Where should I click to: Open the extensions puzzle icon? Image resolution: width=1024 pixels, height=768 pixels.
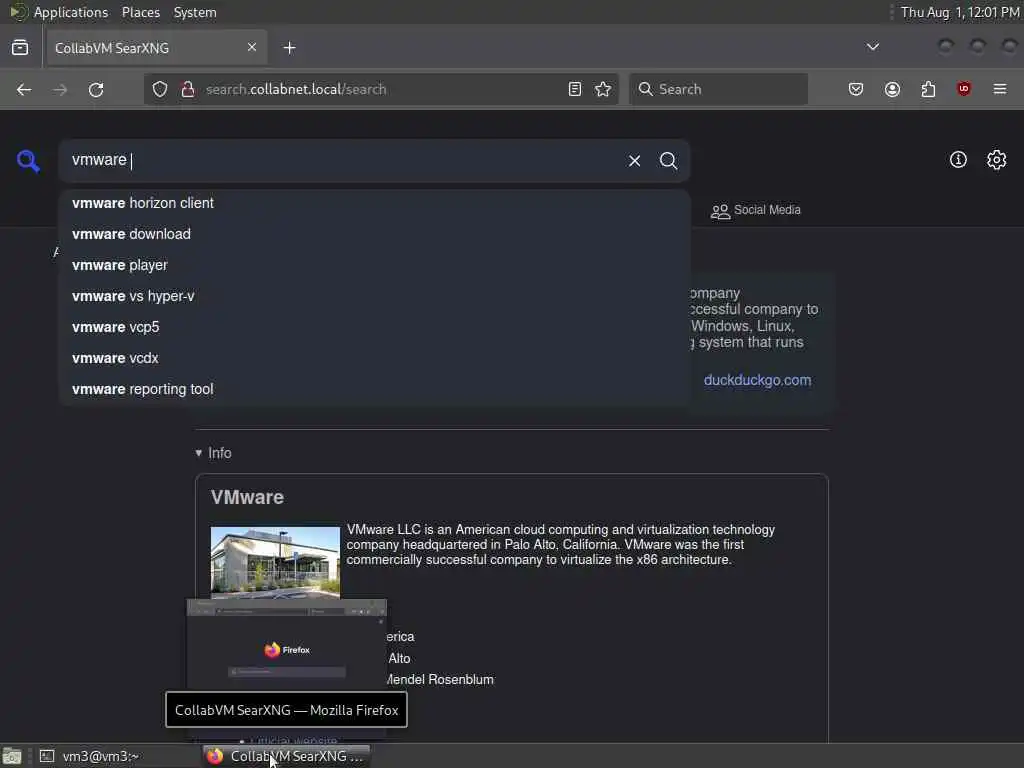click(x=929, y=89)
